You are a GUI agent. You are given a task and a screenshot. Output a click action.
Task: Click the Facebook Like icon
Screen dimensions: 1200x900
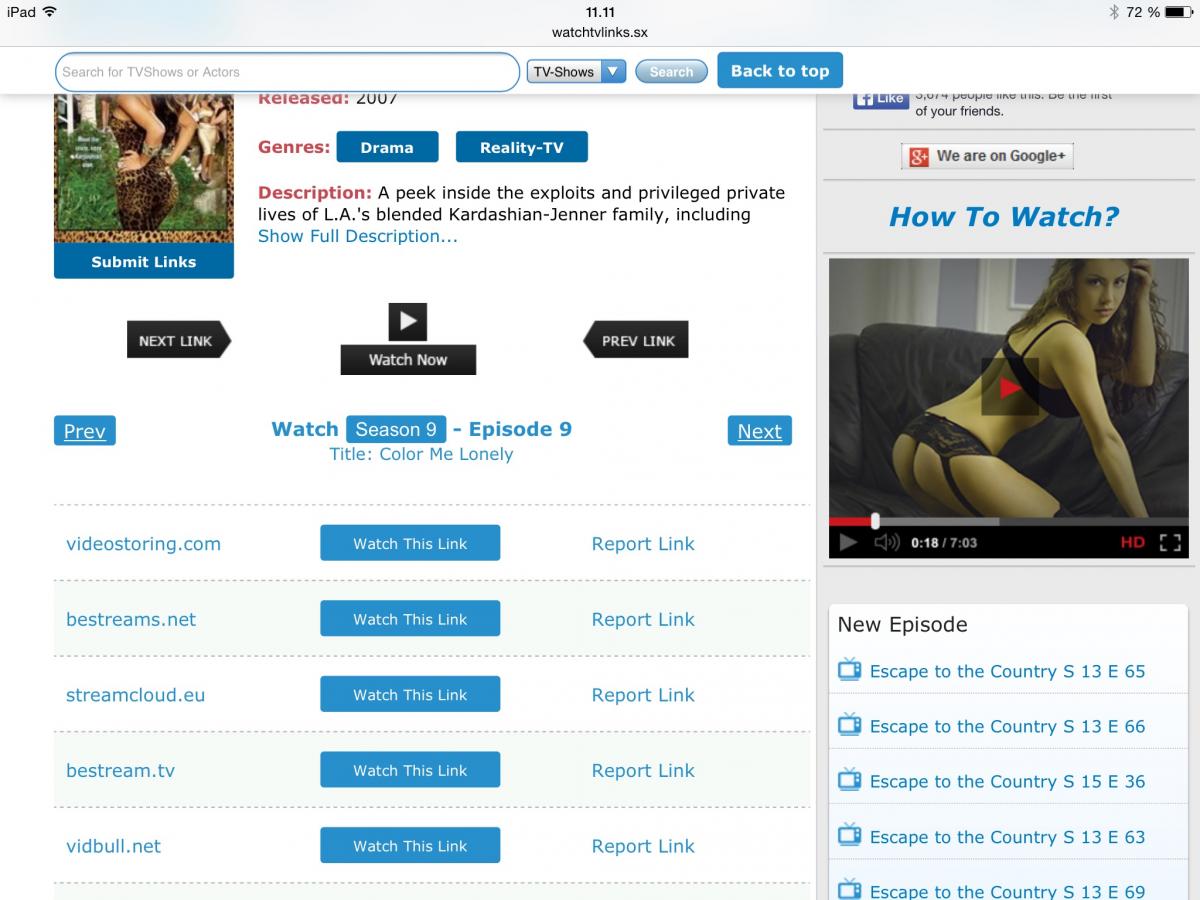pos(880,100)
